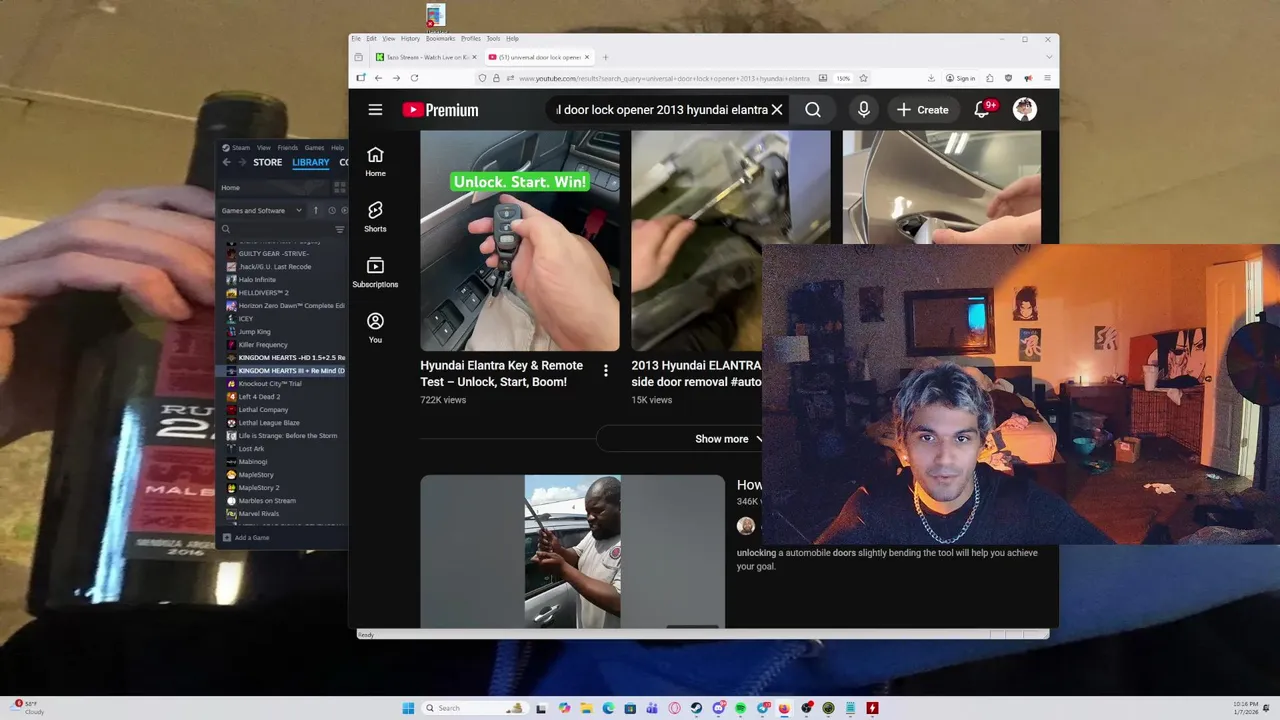1280x720 pixels.
Task: Click the browser Sign in button
Action: 960,78
